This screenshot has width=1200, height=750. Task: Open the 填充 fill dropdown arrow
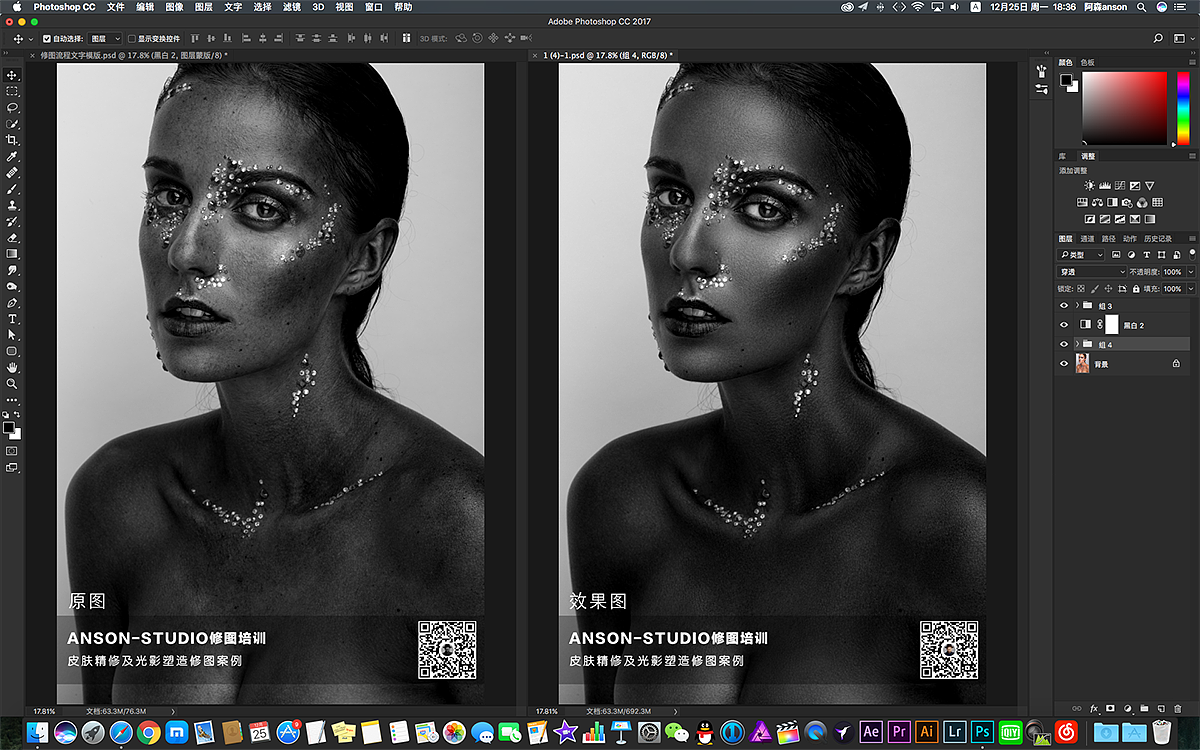pos(1191,289)
